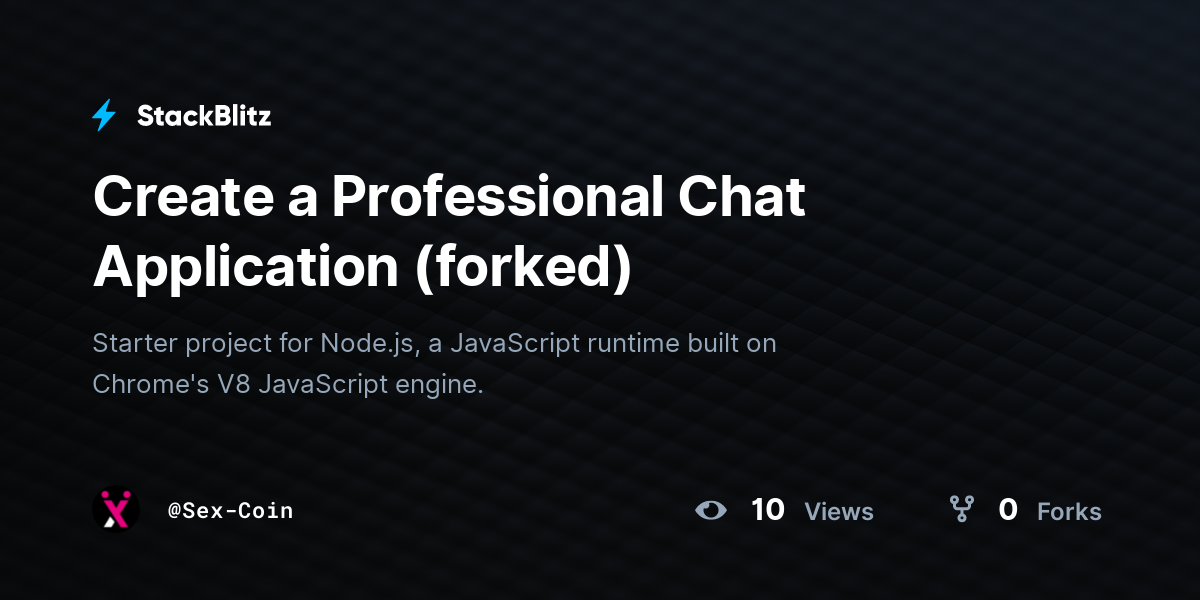
Task: Click the views count number 10
Action: click(x=768, y=510)
